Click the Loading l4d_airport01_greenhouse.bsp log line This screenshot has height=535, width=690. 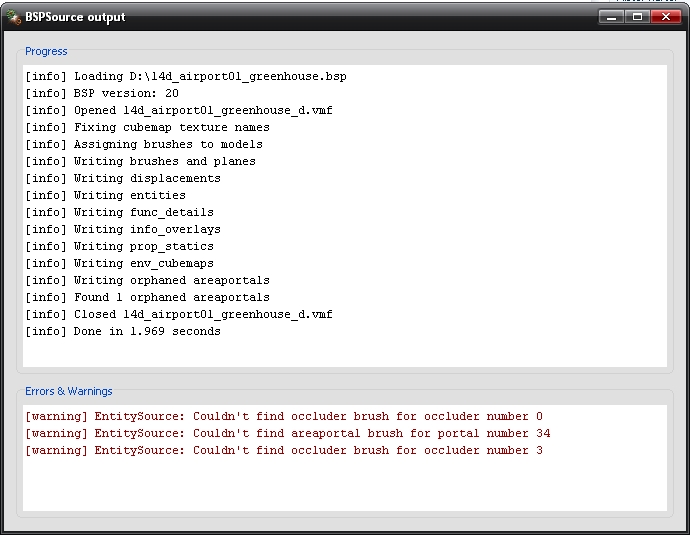pos(186,77)
